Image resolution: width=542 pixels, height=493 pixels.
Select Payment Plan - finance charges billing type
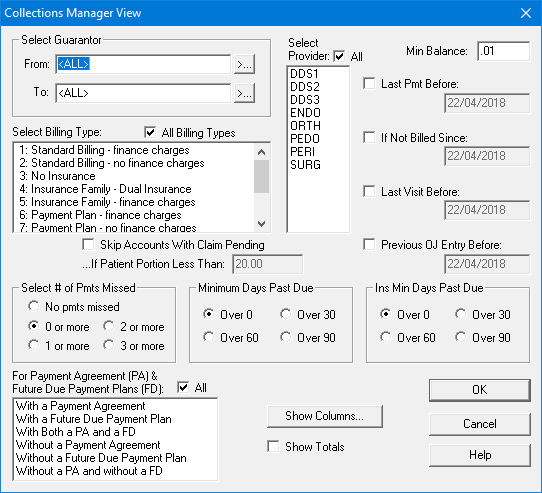(x=100, y=215)
